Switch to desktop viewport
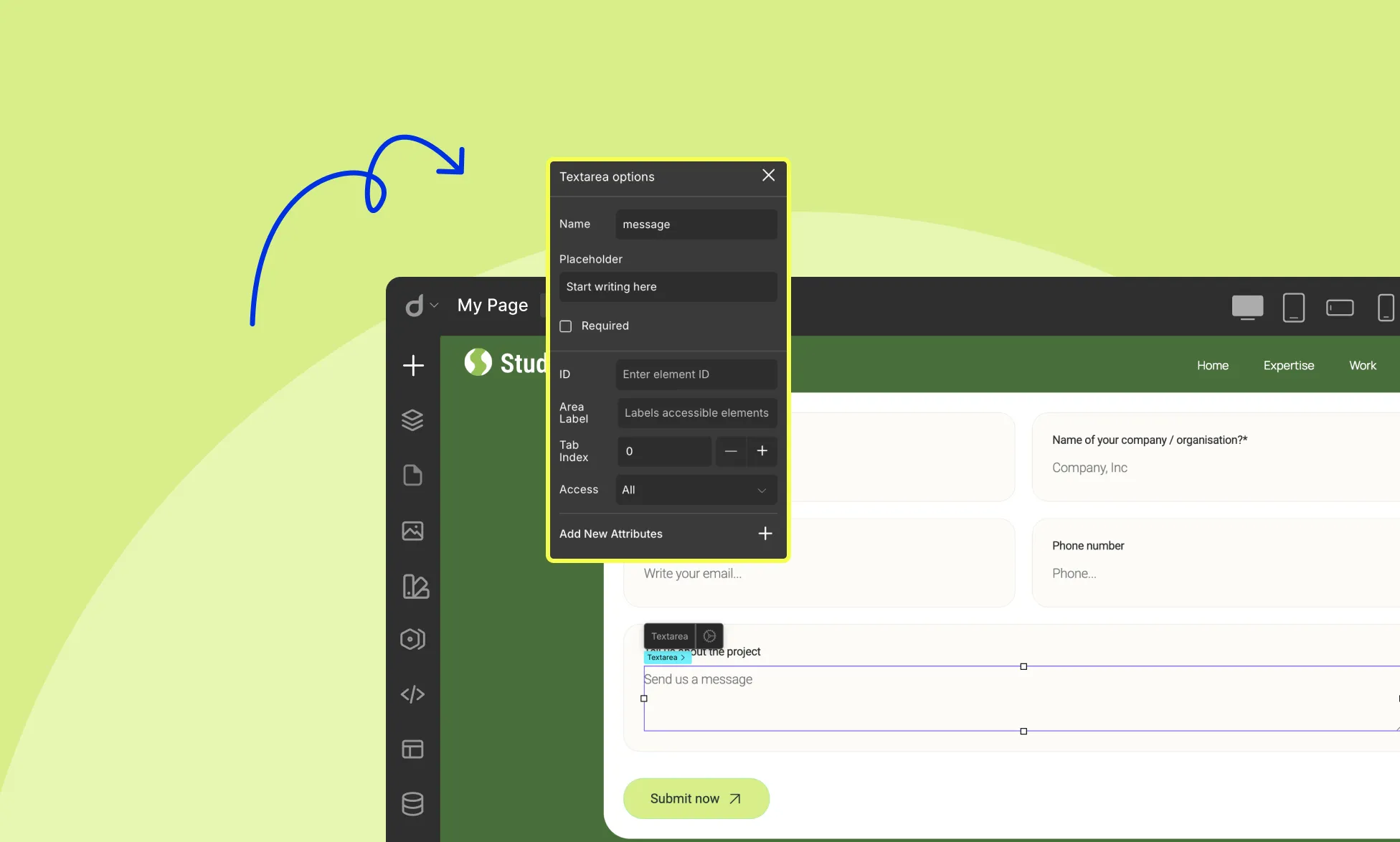The width and height of the screenshot is (1400, 842). click(x=1248, y=307)
